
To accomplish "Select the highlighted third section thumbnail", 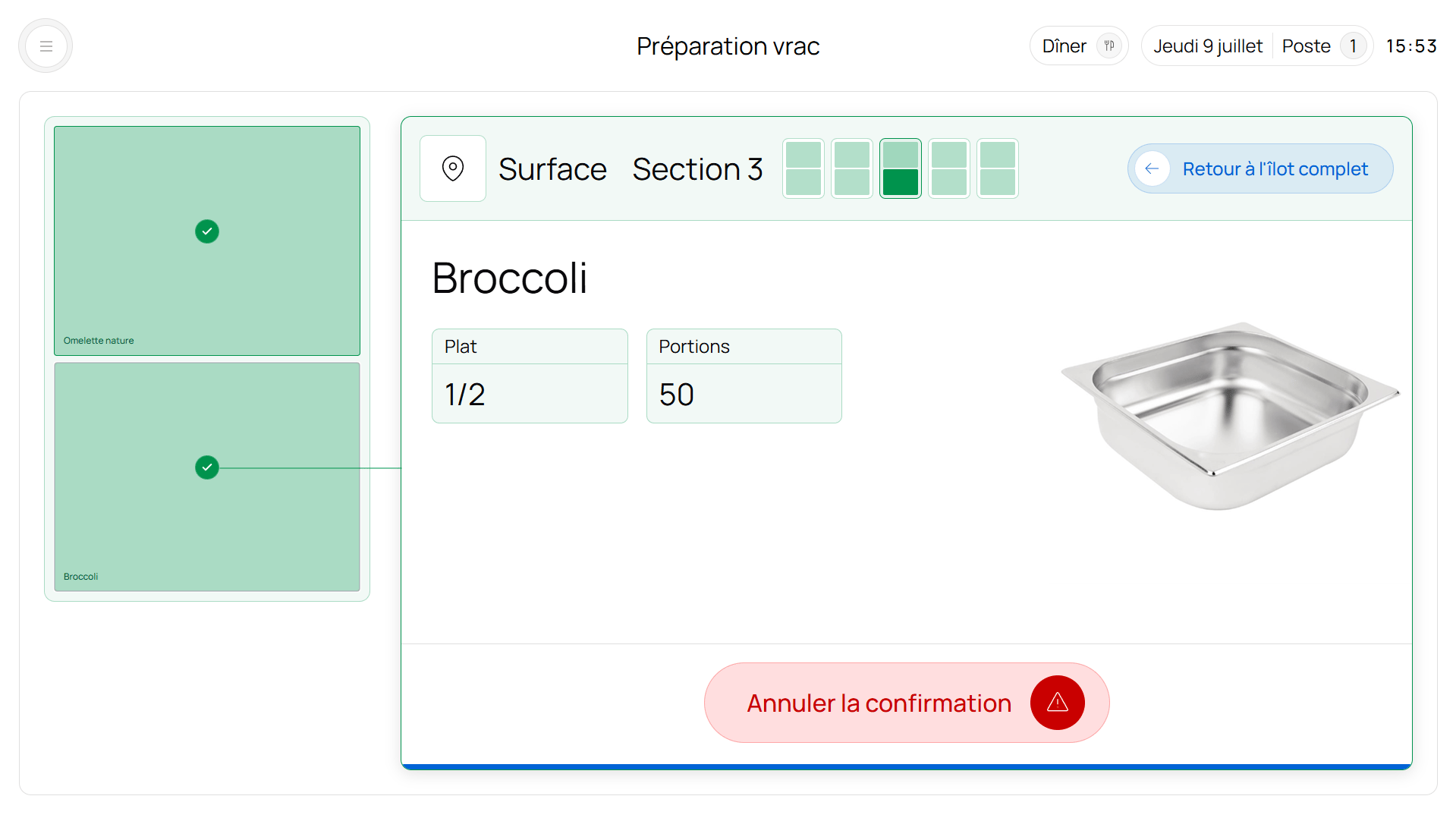I will [x=901, y=168].
